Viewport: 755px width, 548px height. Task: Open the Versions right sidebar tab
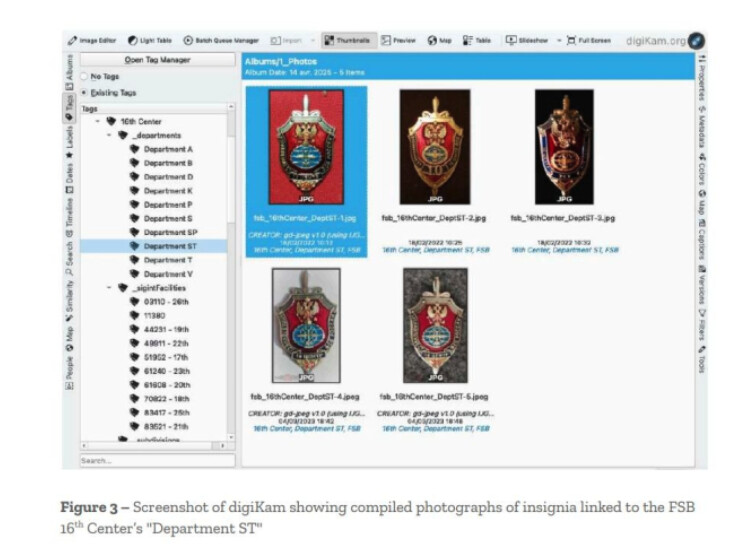702,284
